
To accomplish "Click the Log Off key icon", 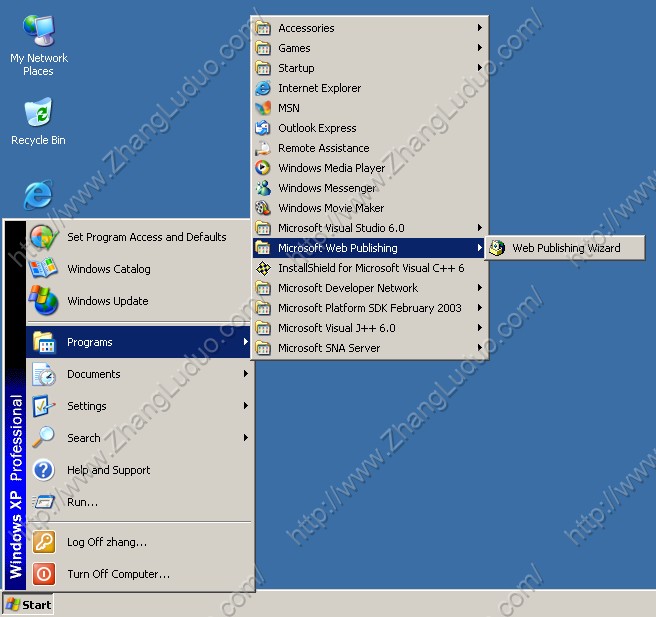I will coord(44,542).
